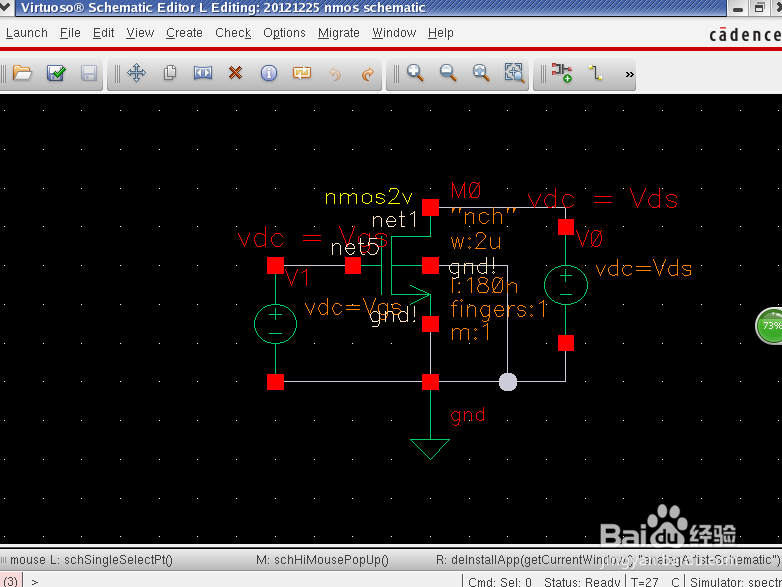Click the l:180n parameter text
The image size is (782, 587).
[484, 286]
